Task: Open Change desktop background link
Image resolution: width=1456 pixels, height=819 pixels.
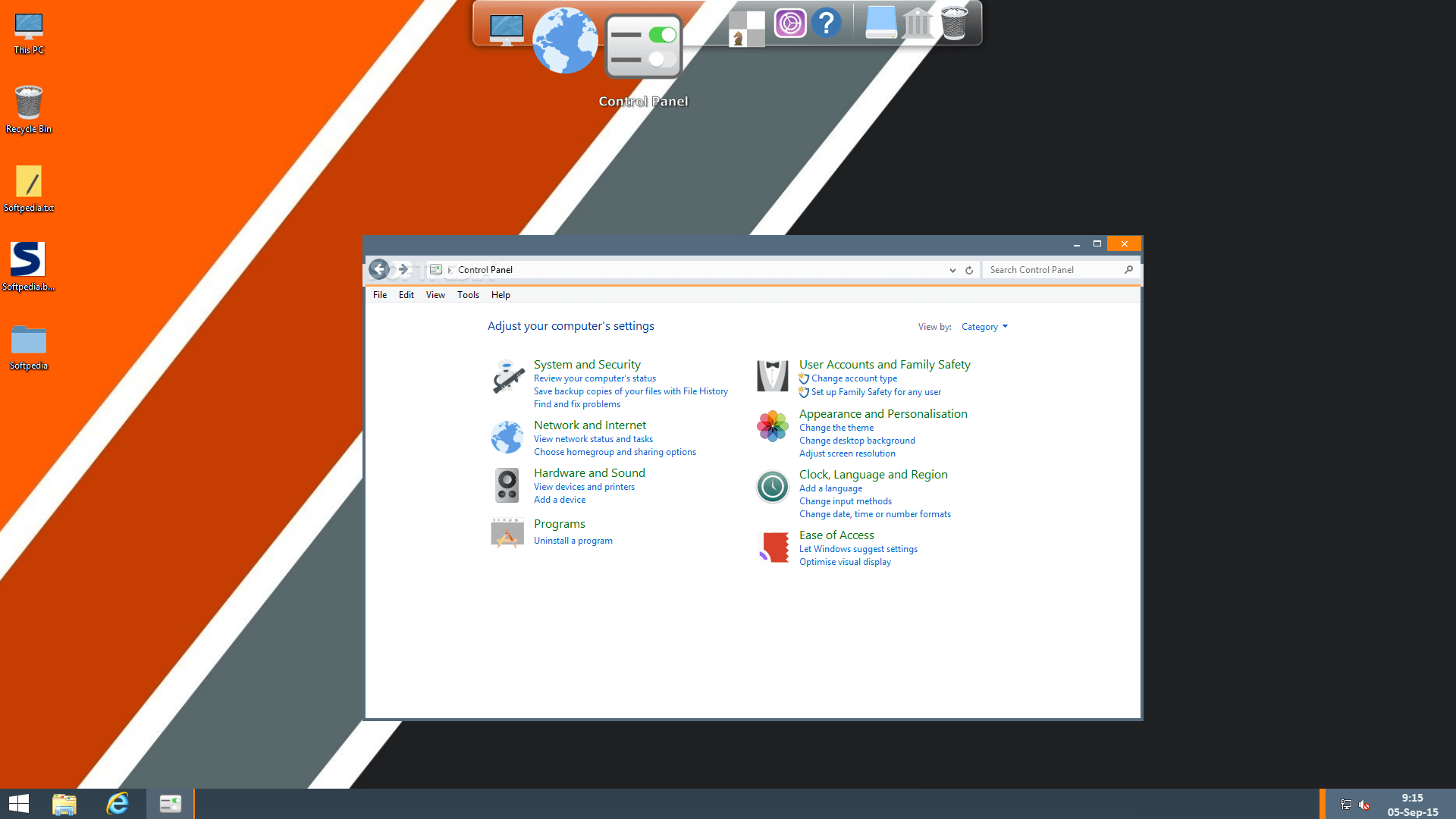Action: (x=857, y=441)
